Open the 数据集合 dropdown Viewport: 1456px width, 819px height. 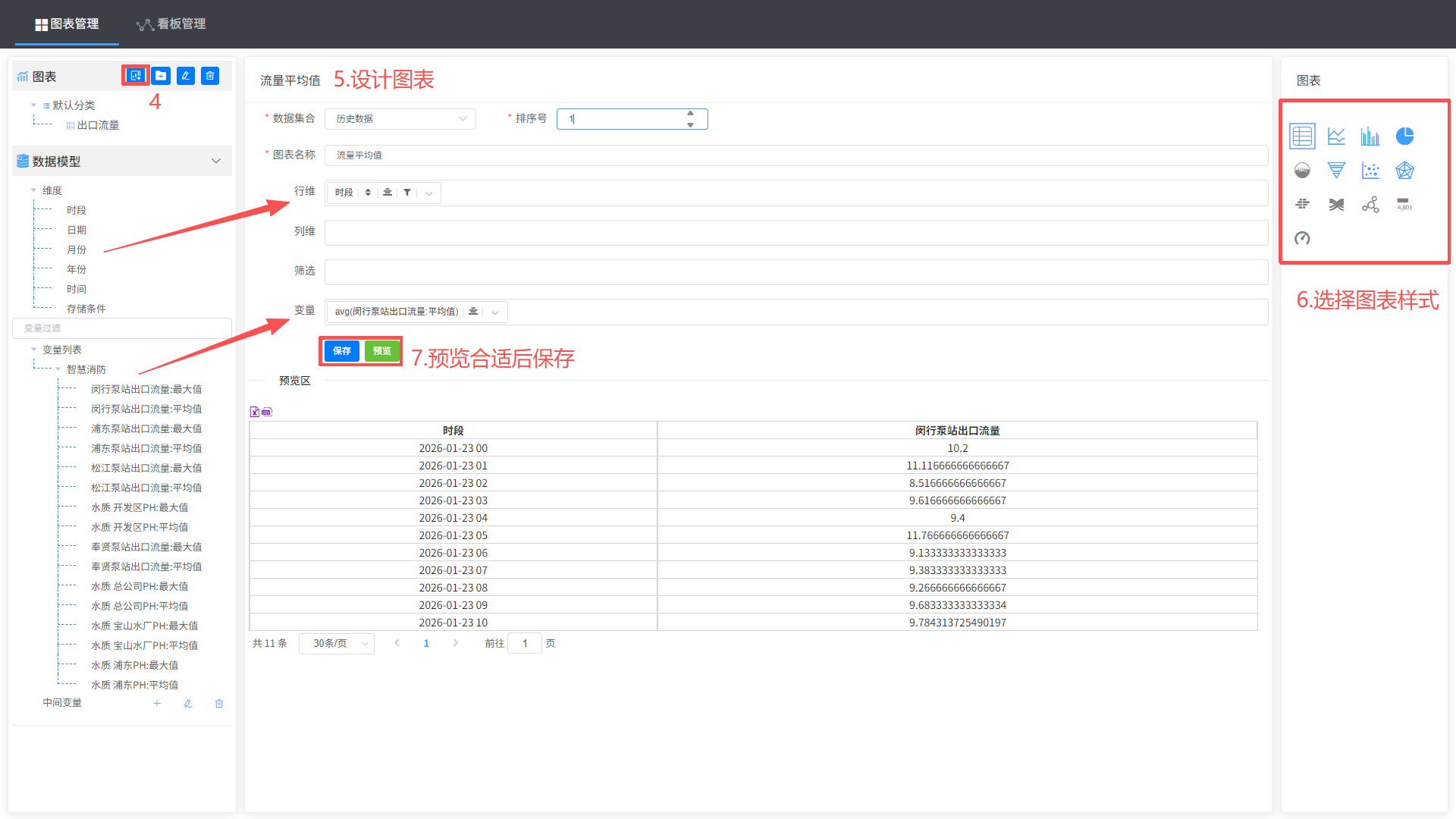pyautogui.click(x=400, y=119)
